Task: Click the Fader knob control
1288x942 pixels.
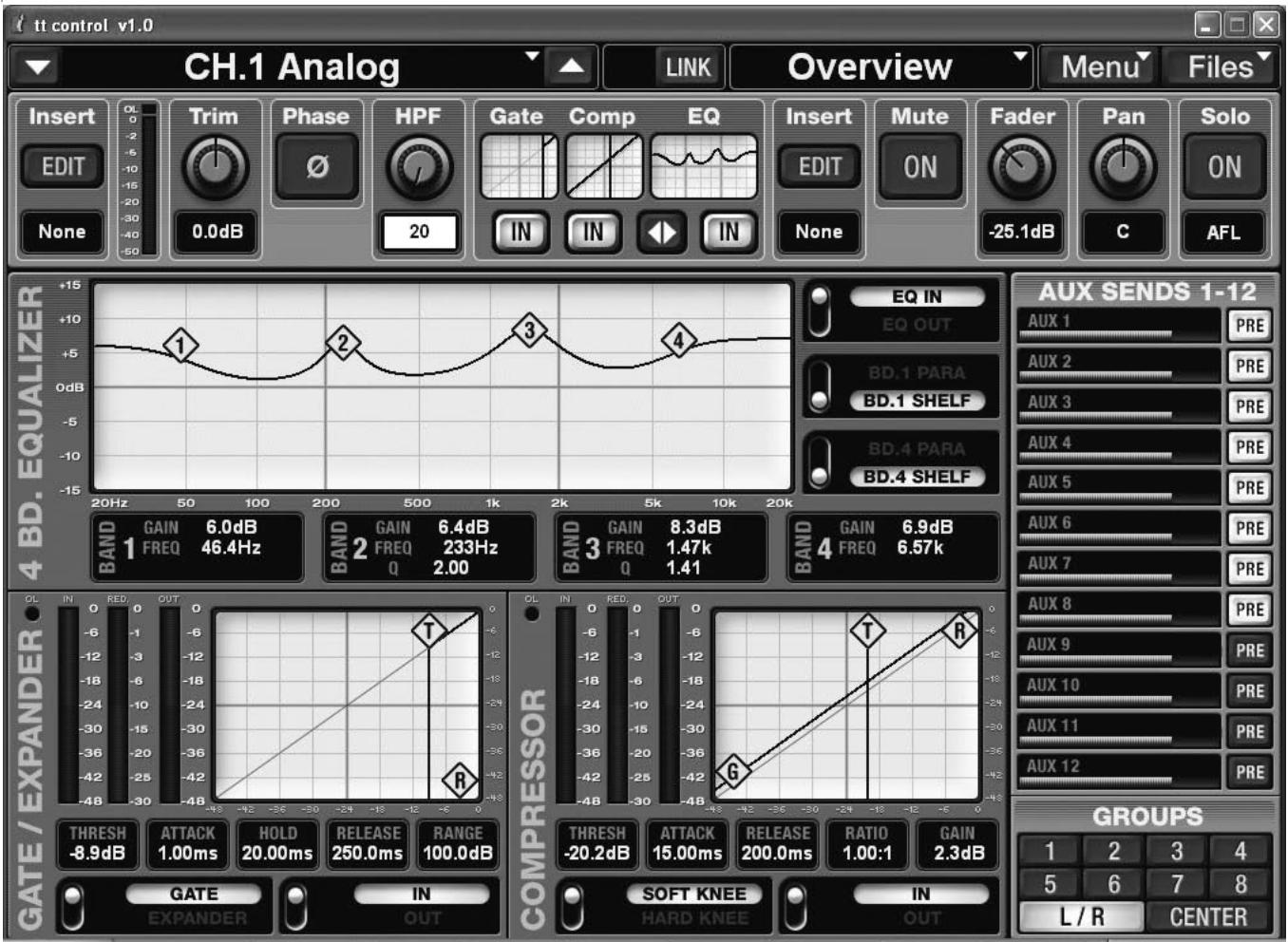Action: (x=1023, y=165)
